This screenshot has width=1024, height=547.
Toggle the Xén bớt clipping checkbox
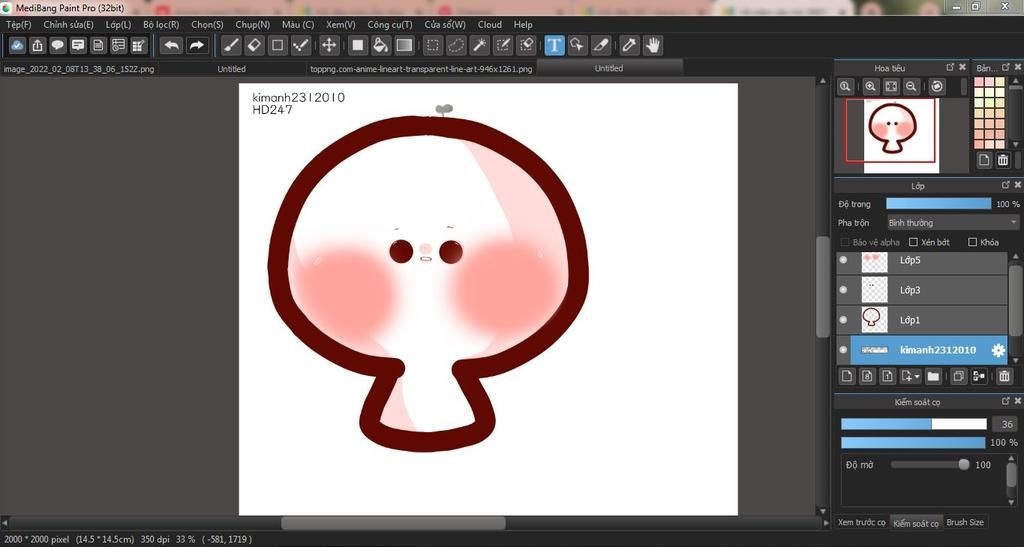913,242
